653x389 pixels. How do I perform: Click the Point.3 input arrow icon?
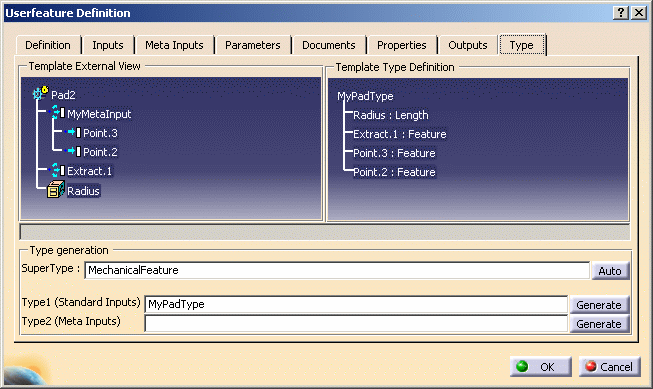coord(74,132)
